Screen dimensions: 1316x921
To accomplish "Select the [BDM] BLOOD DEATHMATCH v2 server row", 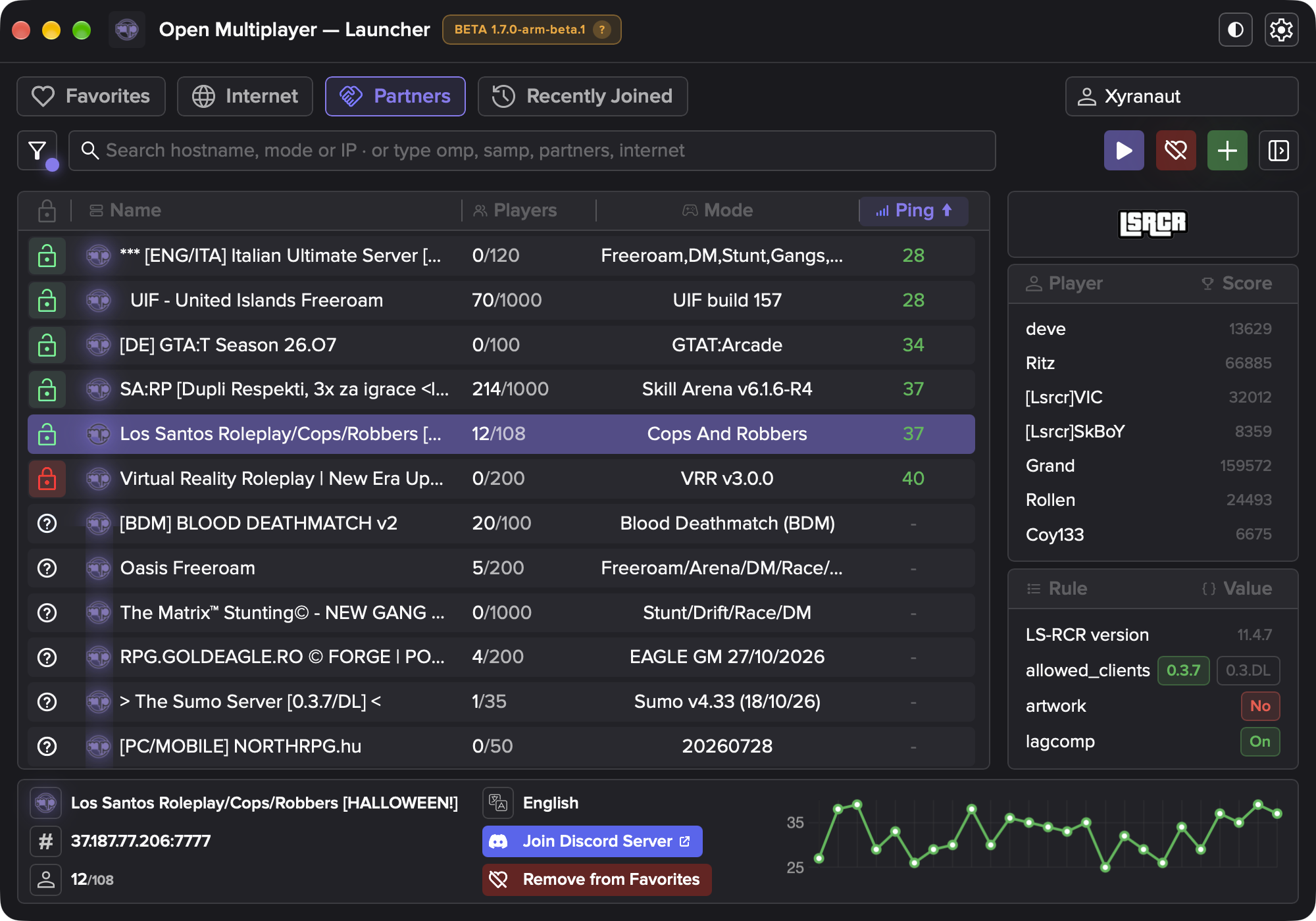I will point(501,523).
